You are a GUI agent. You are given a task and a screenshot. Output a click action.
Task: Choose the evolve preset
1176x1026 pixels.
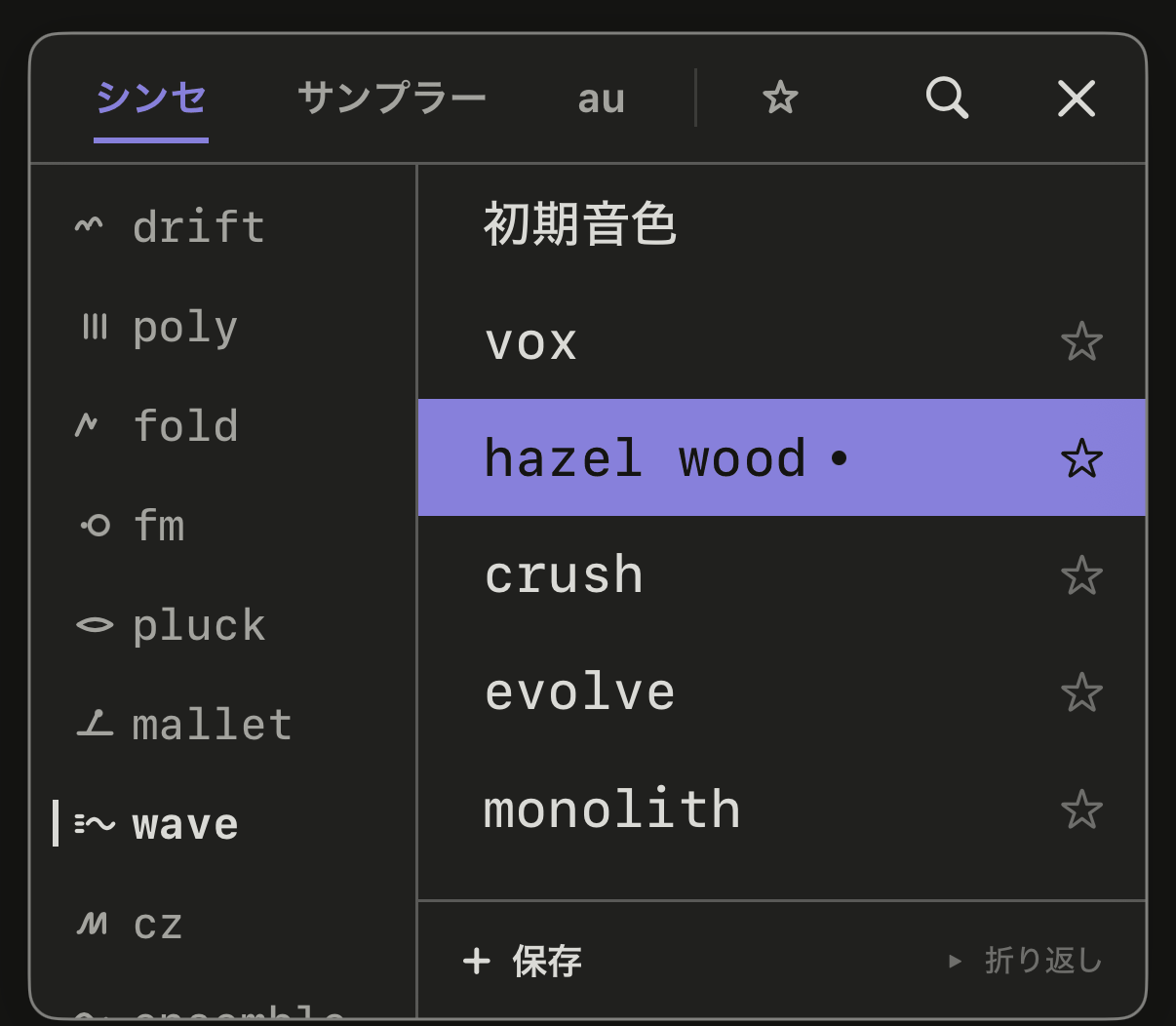pos(781,692)
